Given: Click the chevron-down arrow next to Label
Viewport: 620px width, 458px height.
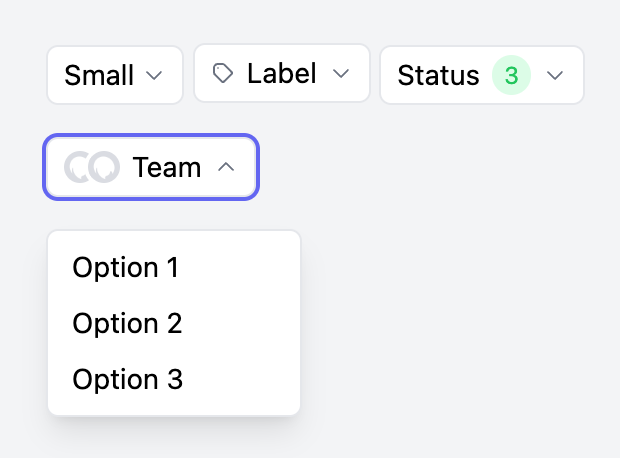Looking at the screenshot, I should (x=341, y=73).
